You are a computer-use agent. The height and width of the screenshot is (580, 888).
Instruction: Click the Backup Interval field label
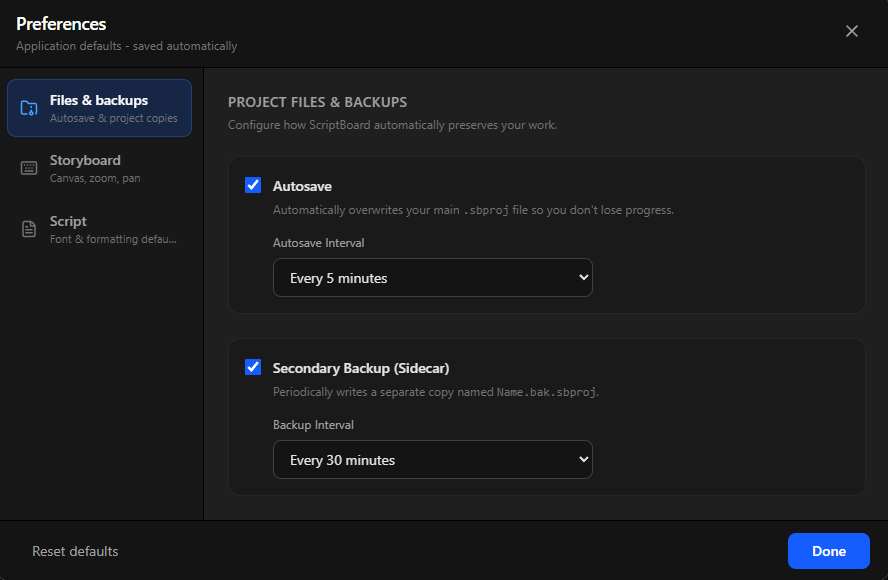(313, 425)
